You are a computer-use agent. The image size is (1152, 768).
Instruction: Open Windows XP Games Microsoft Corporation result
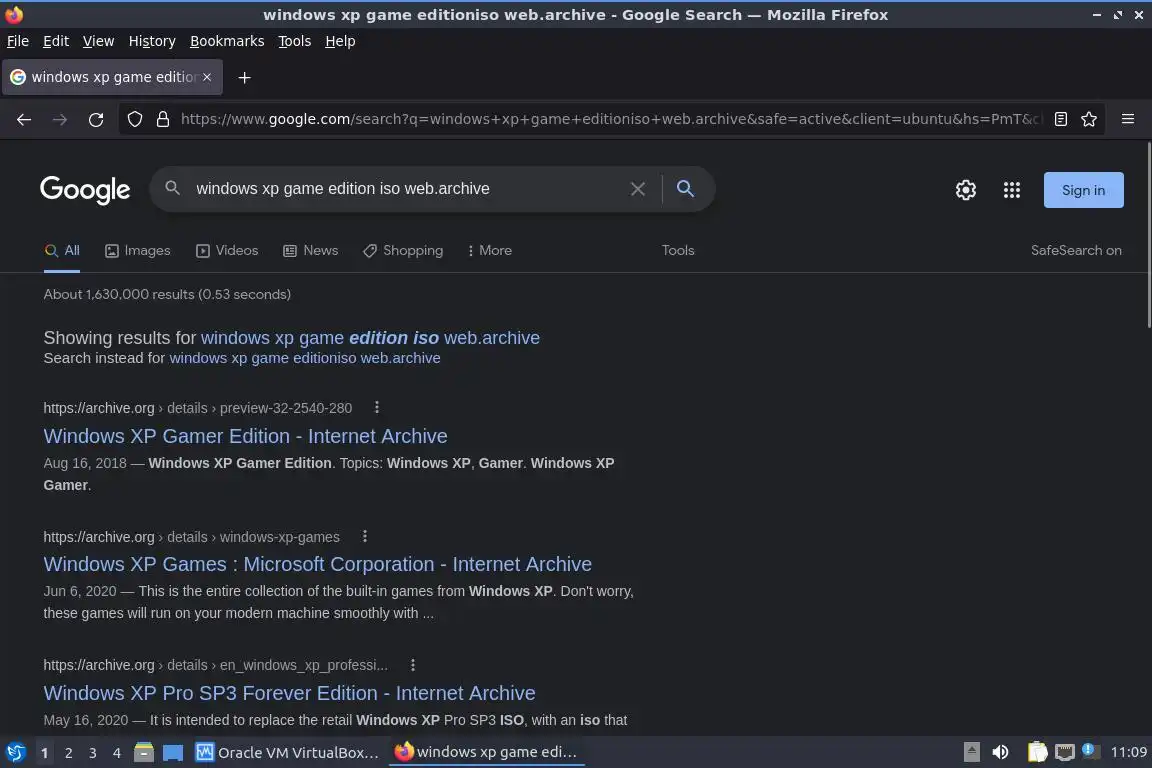[317, 564]
